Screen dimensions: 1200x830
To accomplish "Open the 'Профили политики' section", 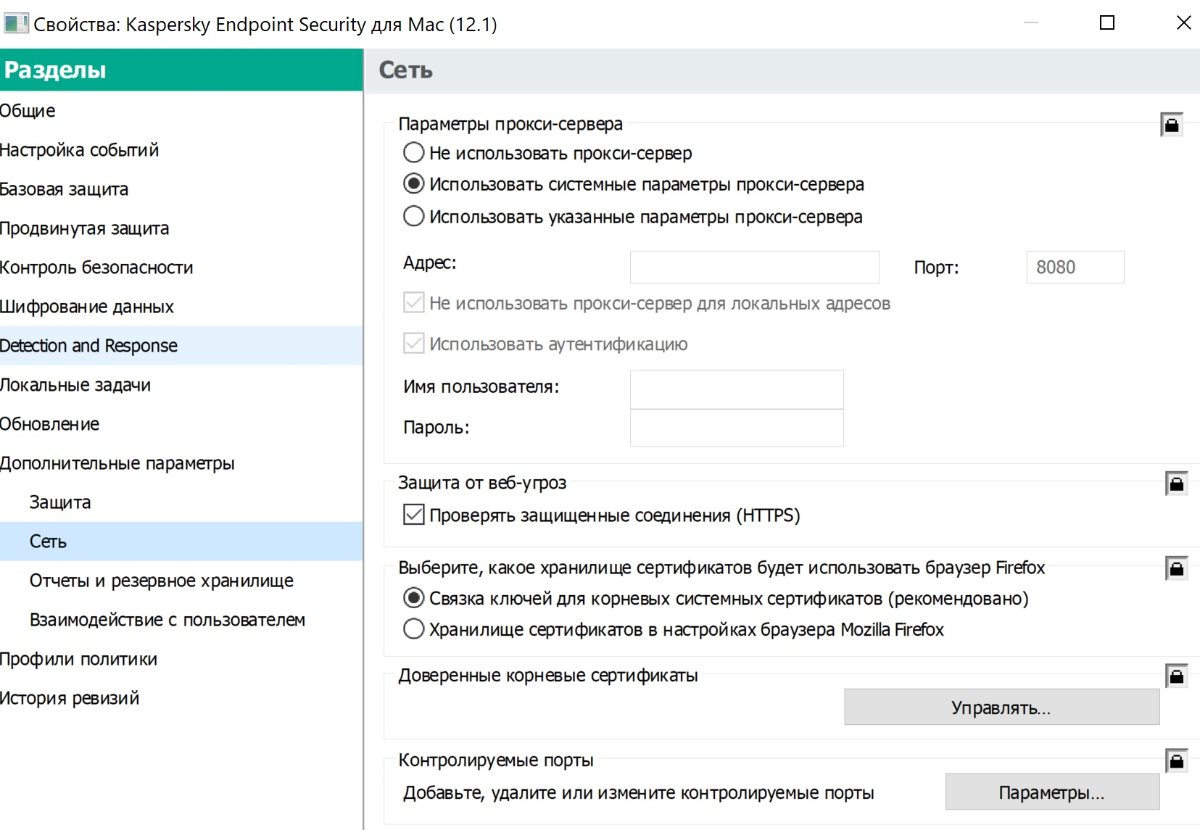I will coord(181,659).
